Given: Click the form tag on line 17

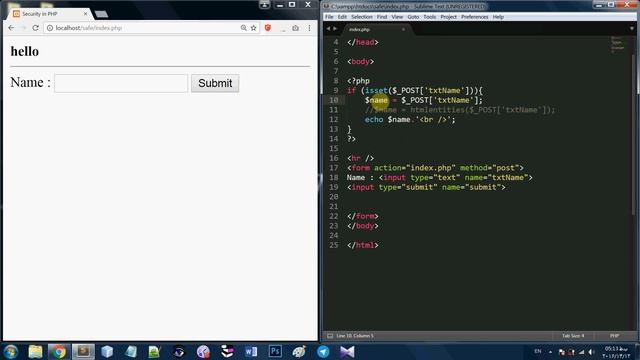Looking at the screenshot, I should tap(361, 168).
